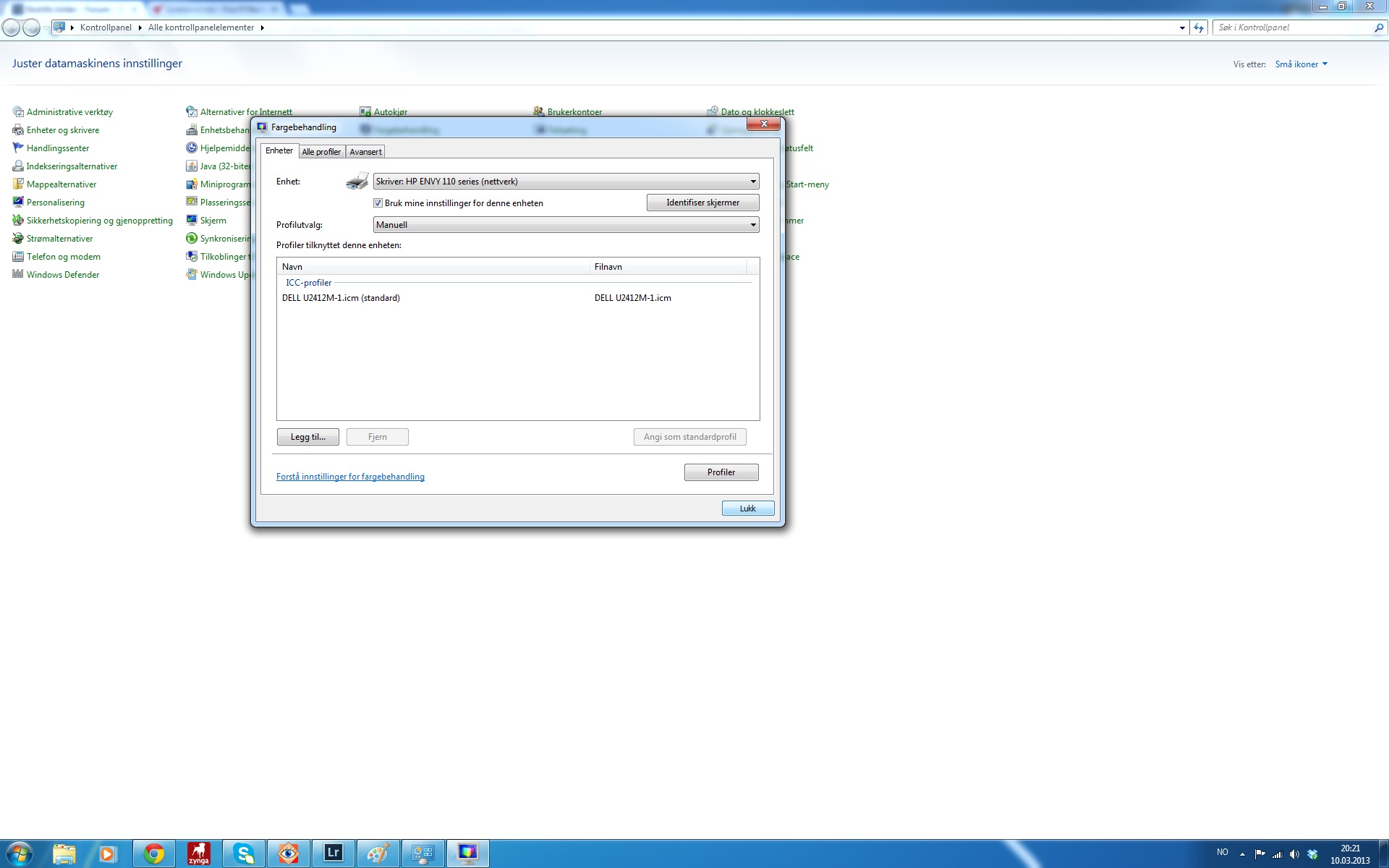
Task: Open Forstå innstillinger for fargebehandling link
Action: [x=350, y=477]
